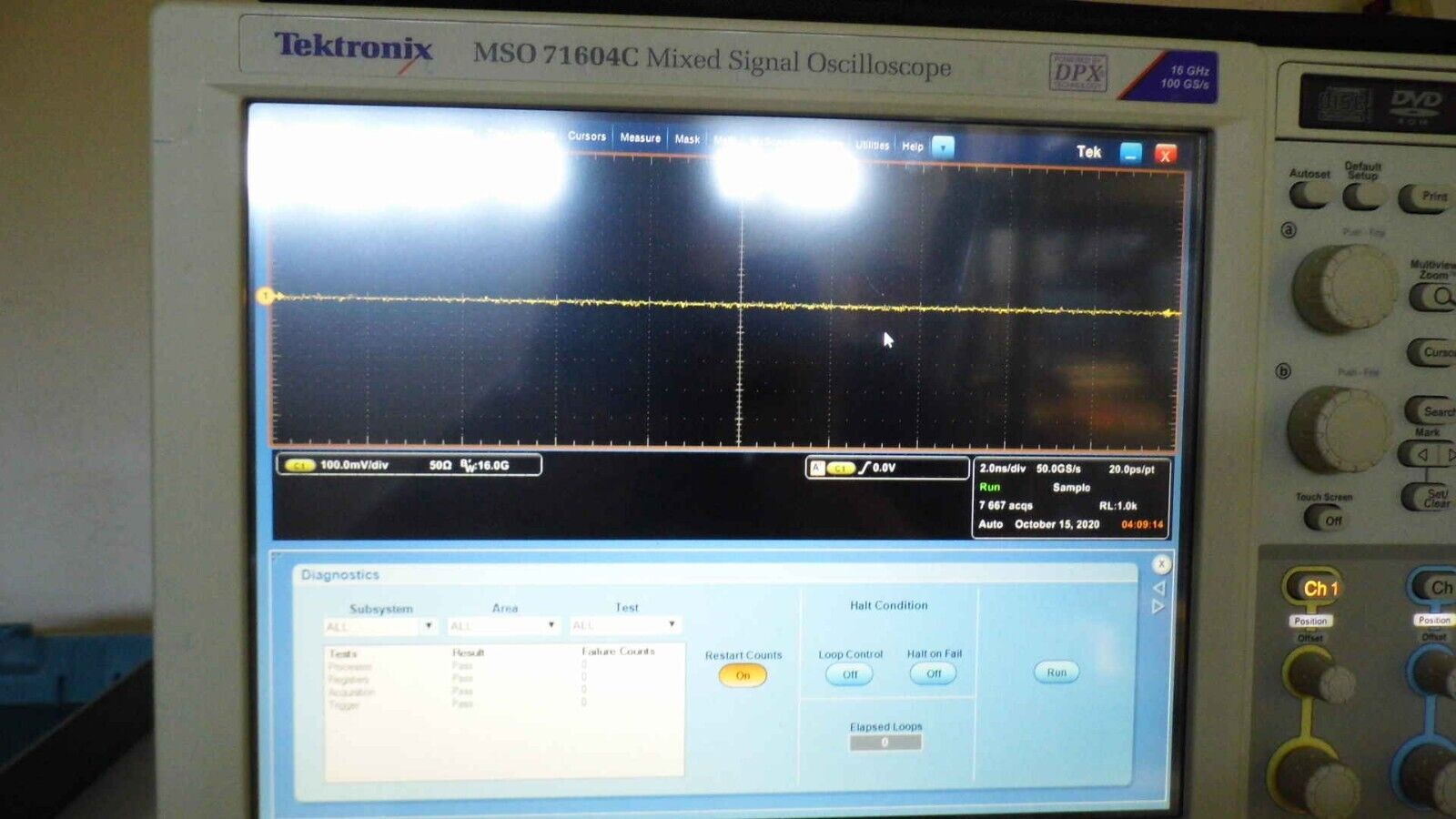Click the yellow C1 vertical scale badge
The image size is (1456, 819).
(x=300, y=465)
